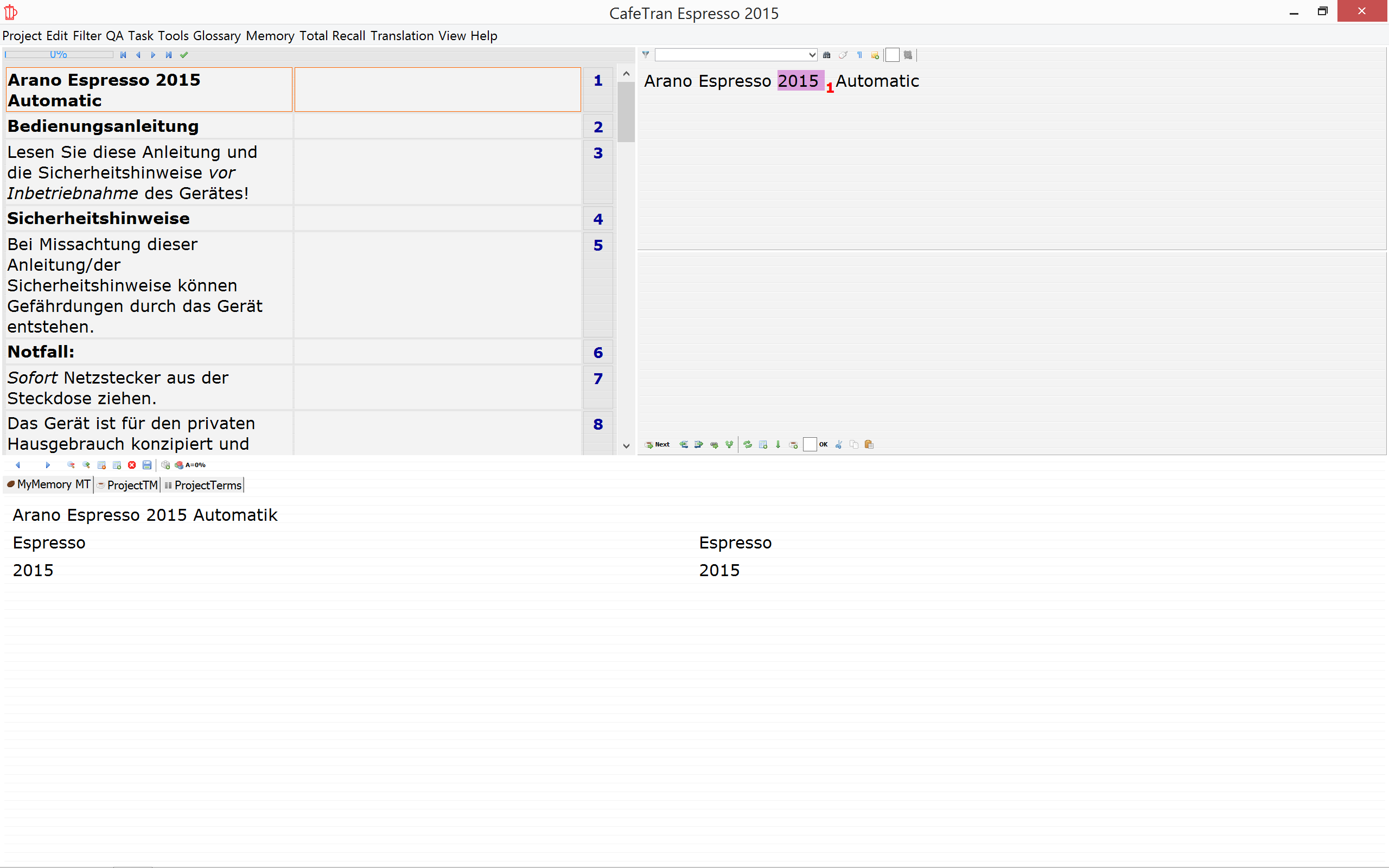Toggle the pilcrow paragraph marks icon
This screenshot has height=868, width=1389.
[x=859, y=55]
